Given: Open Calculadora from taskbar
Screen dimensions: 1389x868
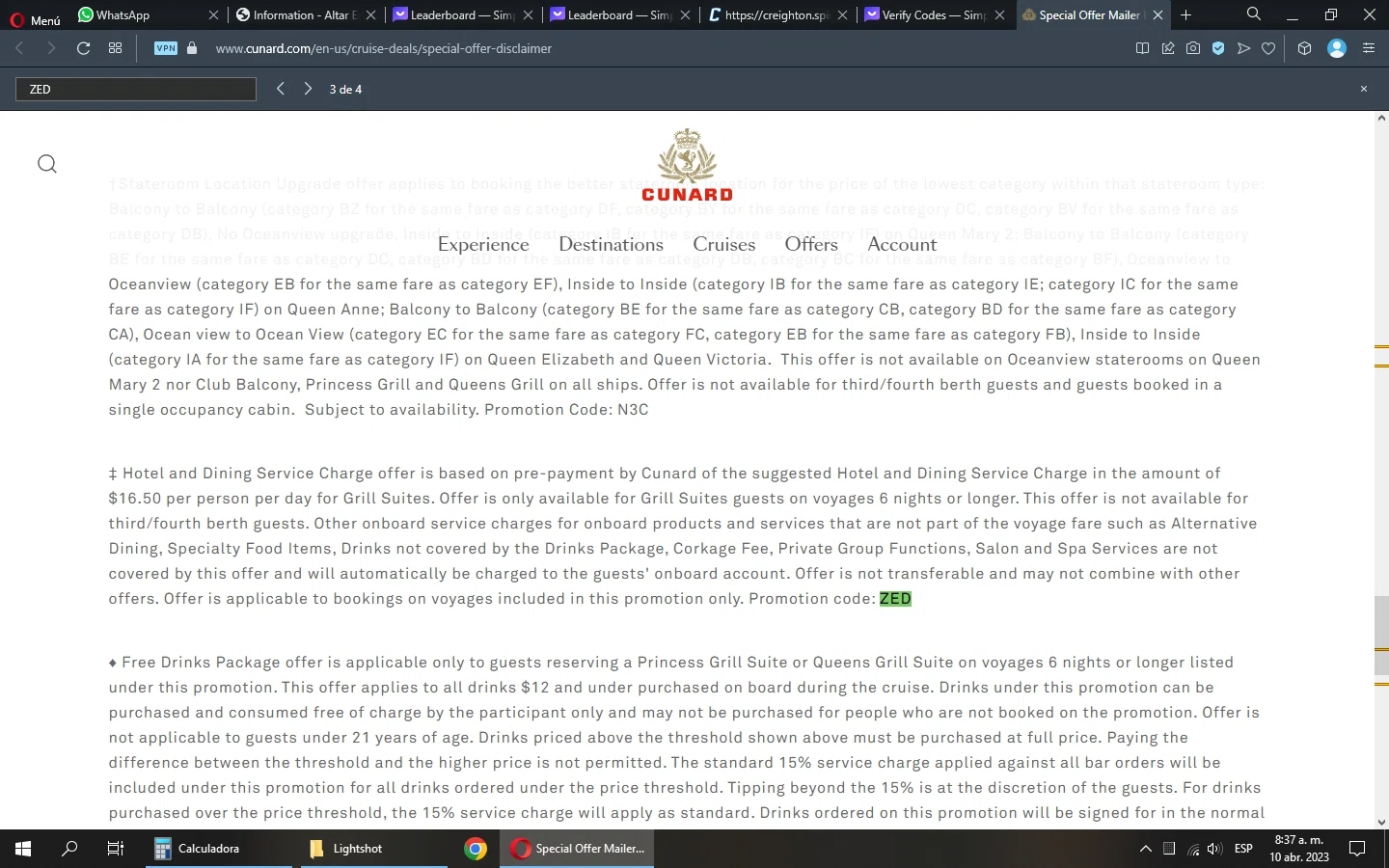Looking at the screenshot, I should pyautogui.click(x=221, y=849).
